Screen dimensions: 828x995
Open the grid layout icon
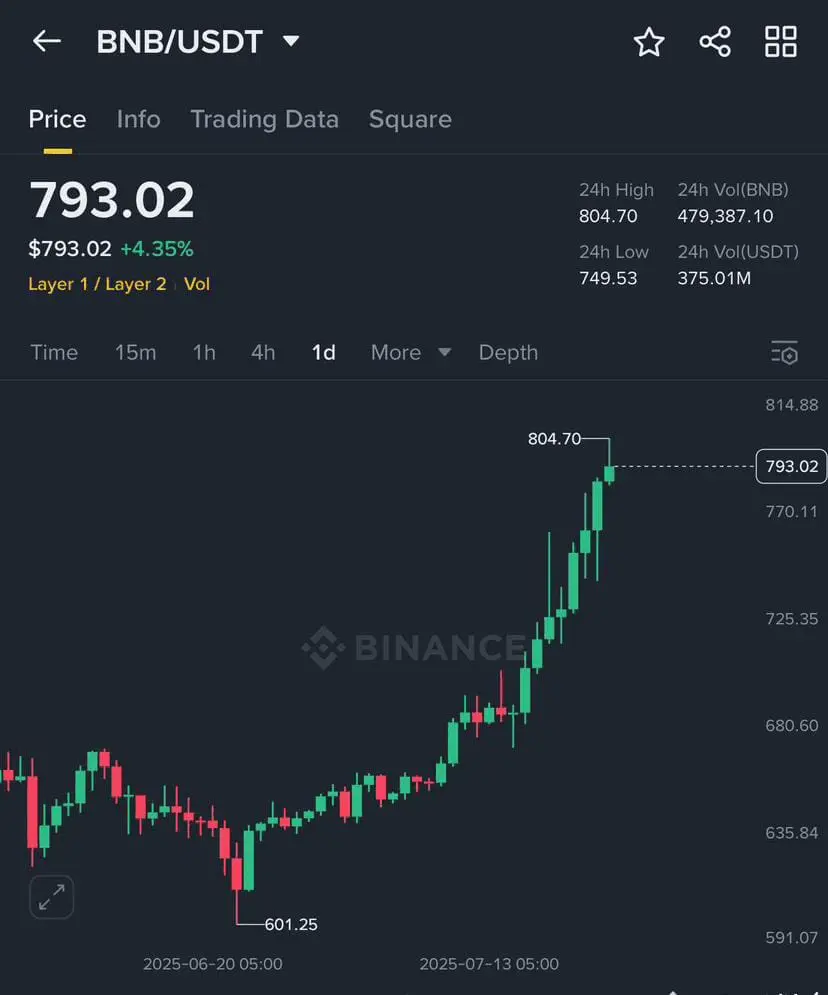click(x=780, y=42)
